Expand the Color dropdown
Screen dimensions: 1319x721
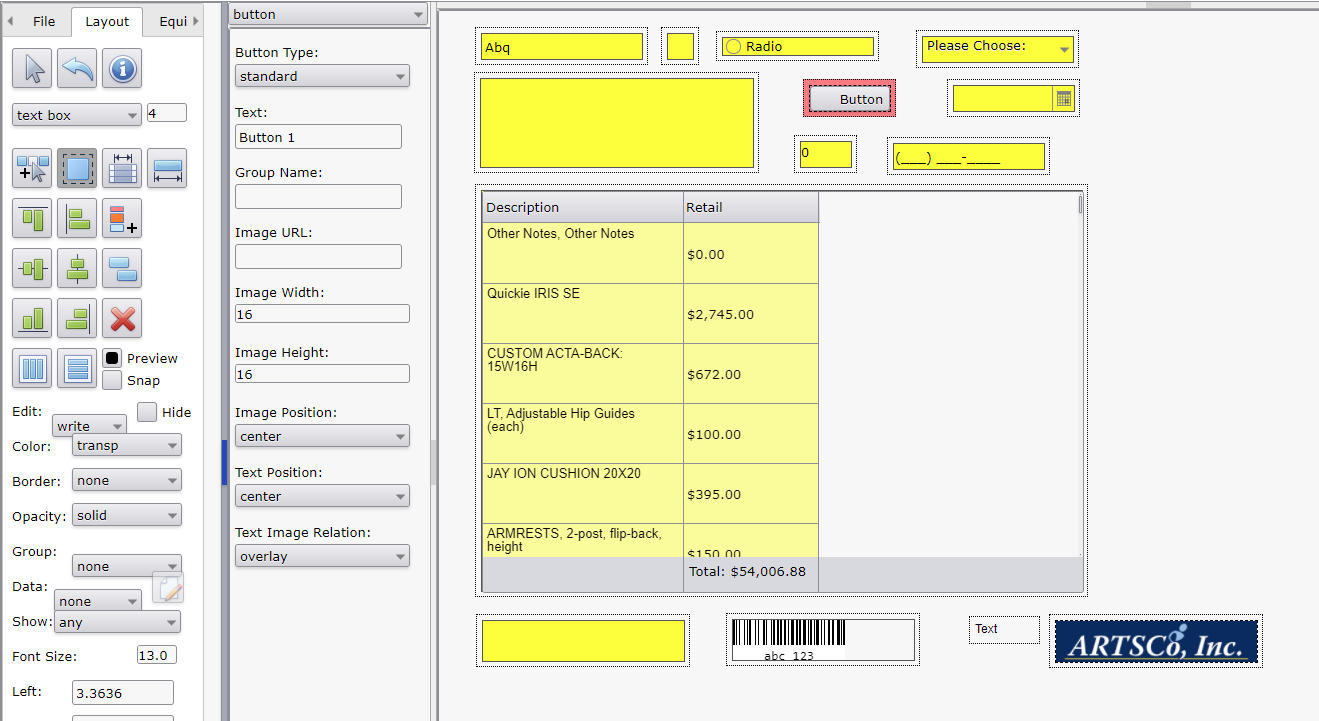(127, 445)
